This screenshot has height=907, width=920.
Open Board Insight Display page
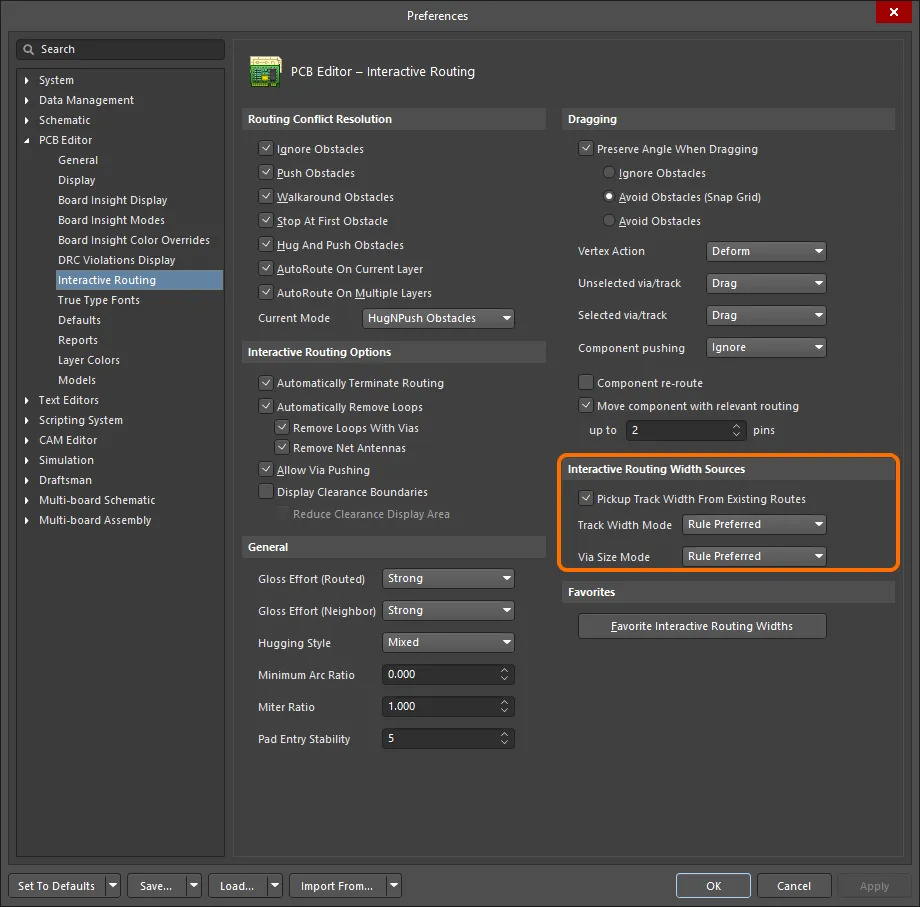113,200
